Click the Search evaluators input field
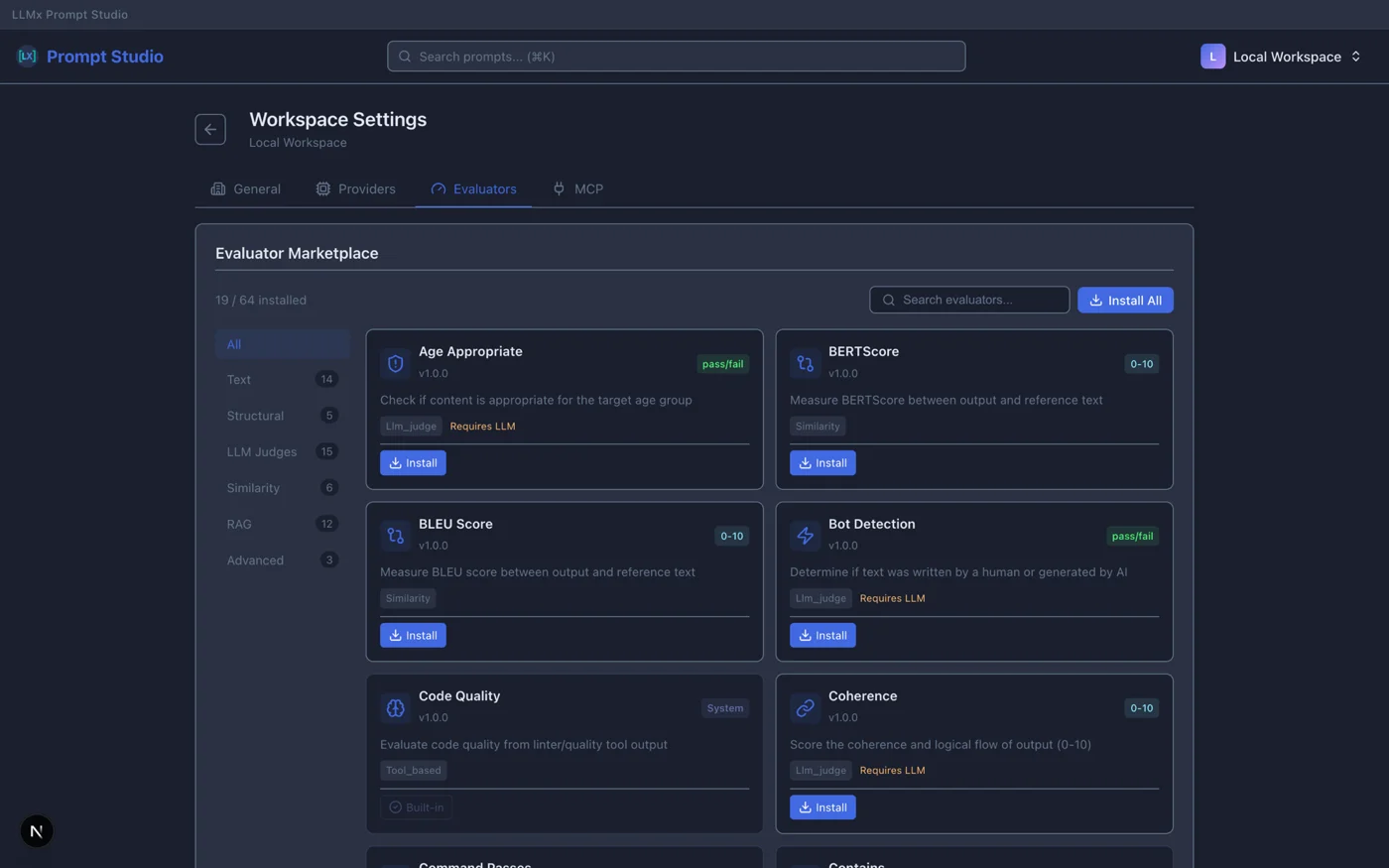This screenshot has width=1389, height=868. (969, 300)
